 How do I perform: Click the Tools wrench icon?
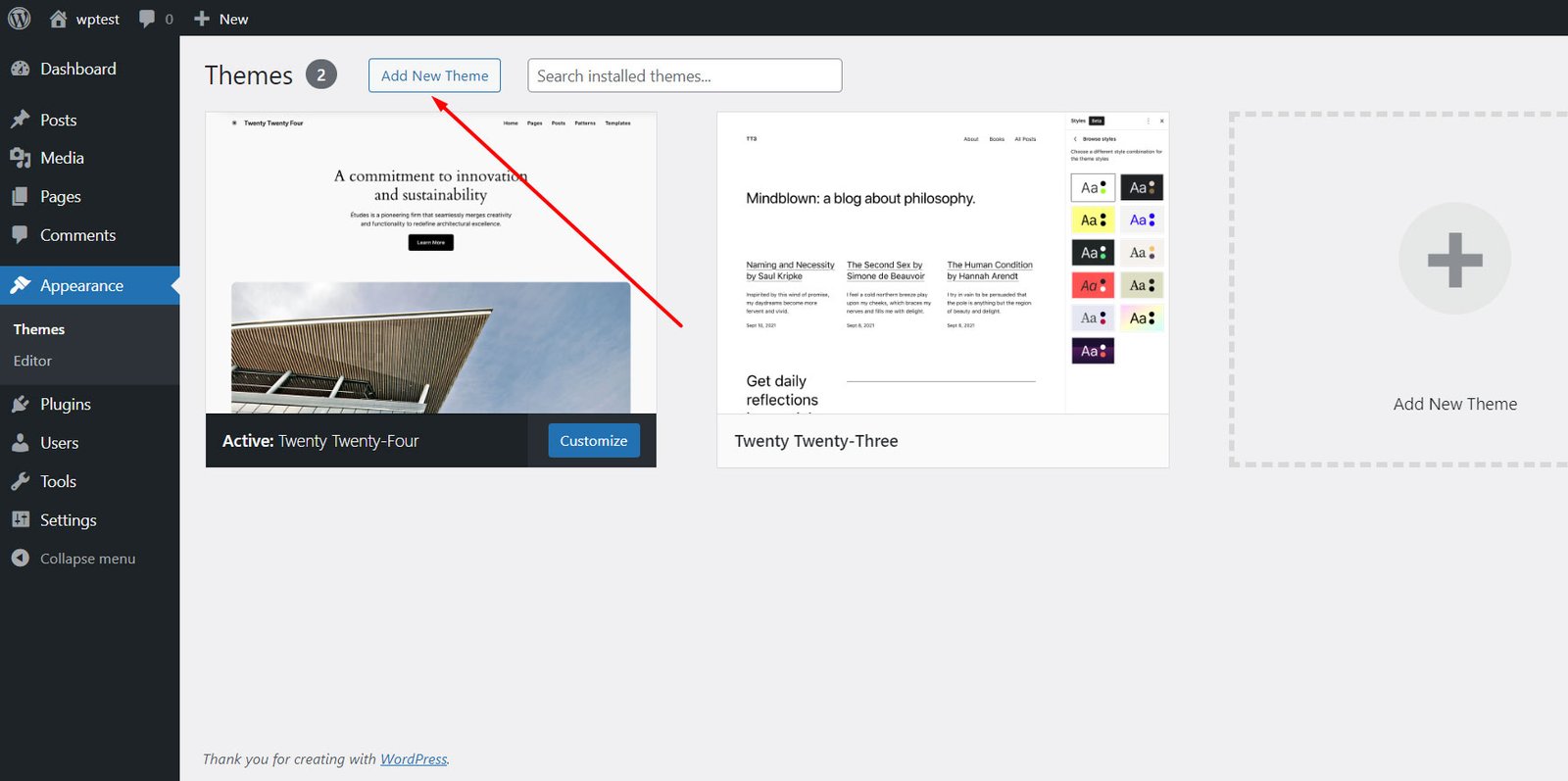[x=21, y=481]
